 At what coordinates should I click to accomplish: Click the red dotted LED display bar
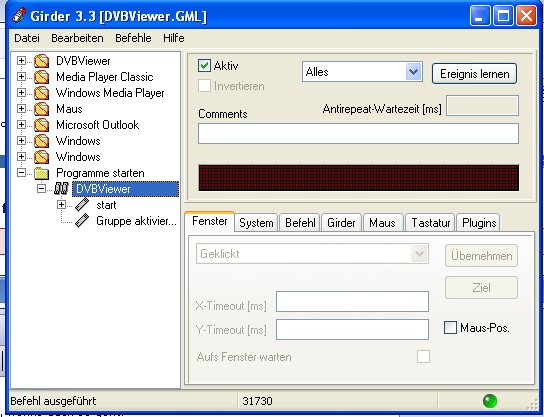(x=358, y=178)
